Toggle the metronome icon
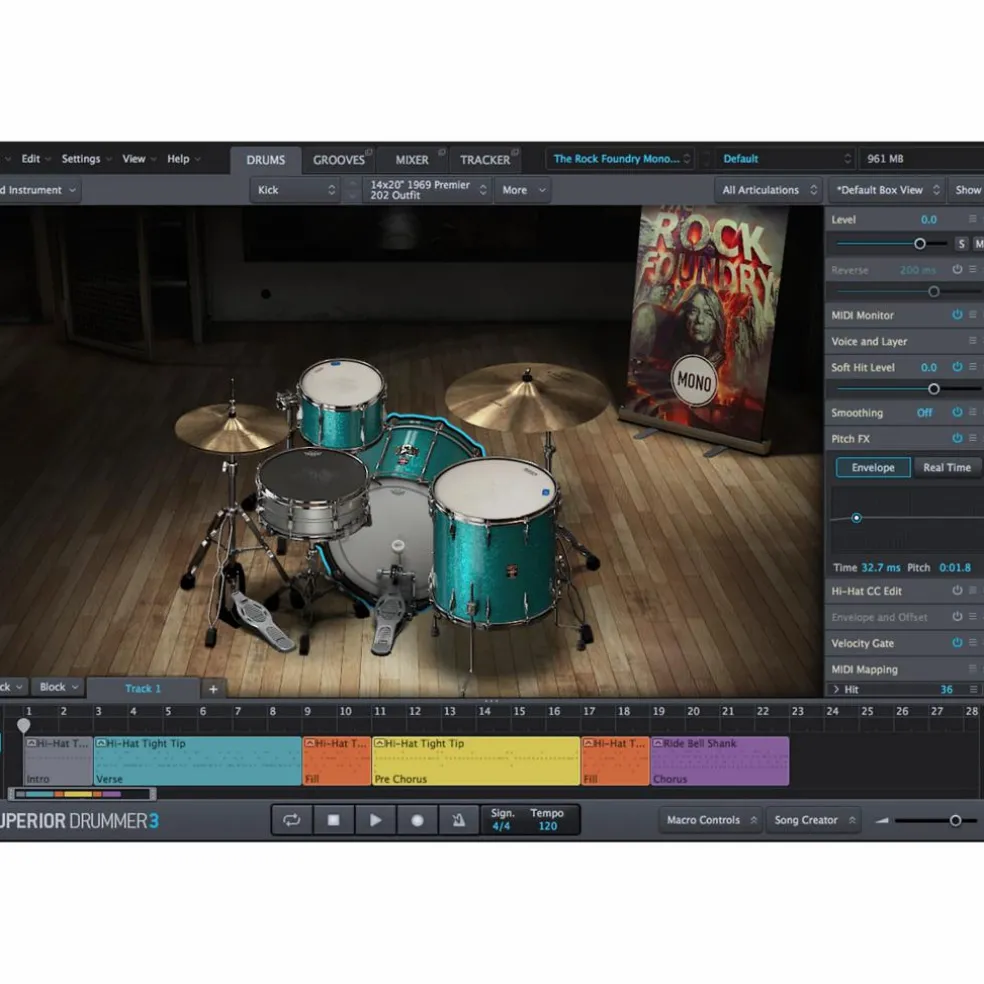The height and width of the screenshot is (984, 984). [459, 820]
